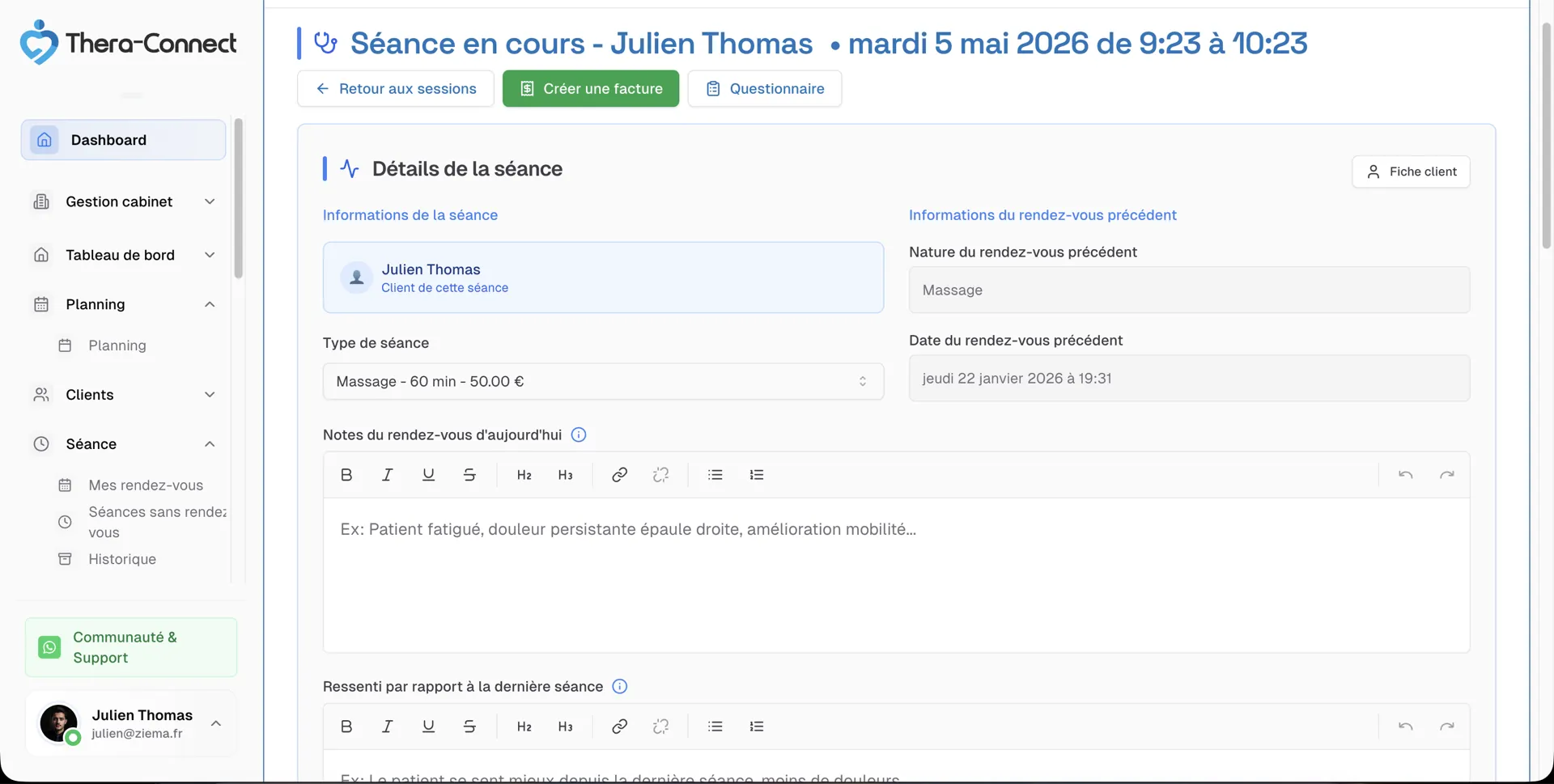Redo in today's notes editor
This screenshot has height=784, width=1554.
point(1446,475)
